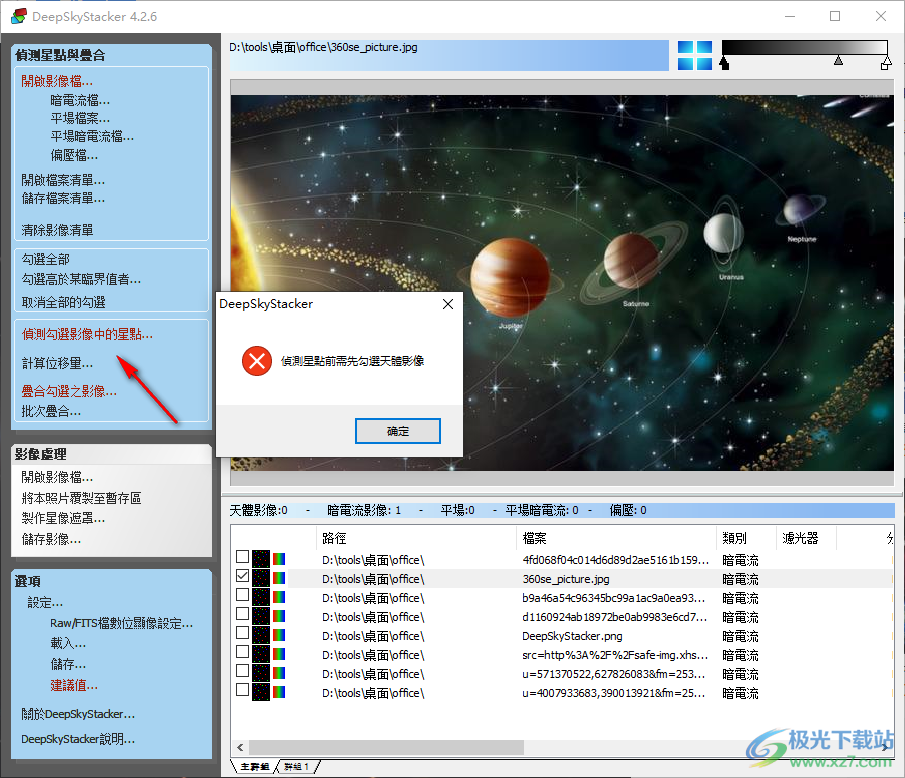
Task: Click the 确定 button in the dialog
Action: 398,431
